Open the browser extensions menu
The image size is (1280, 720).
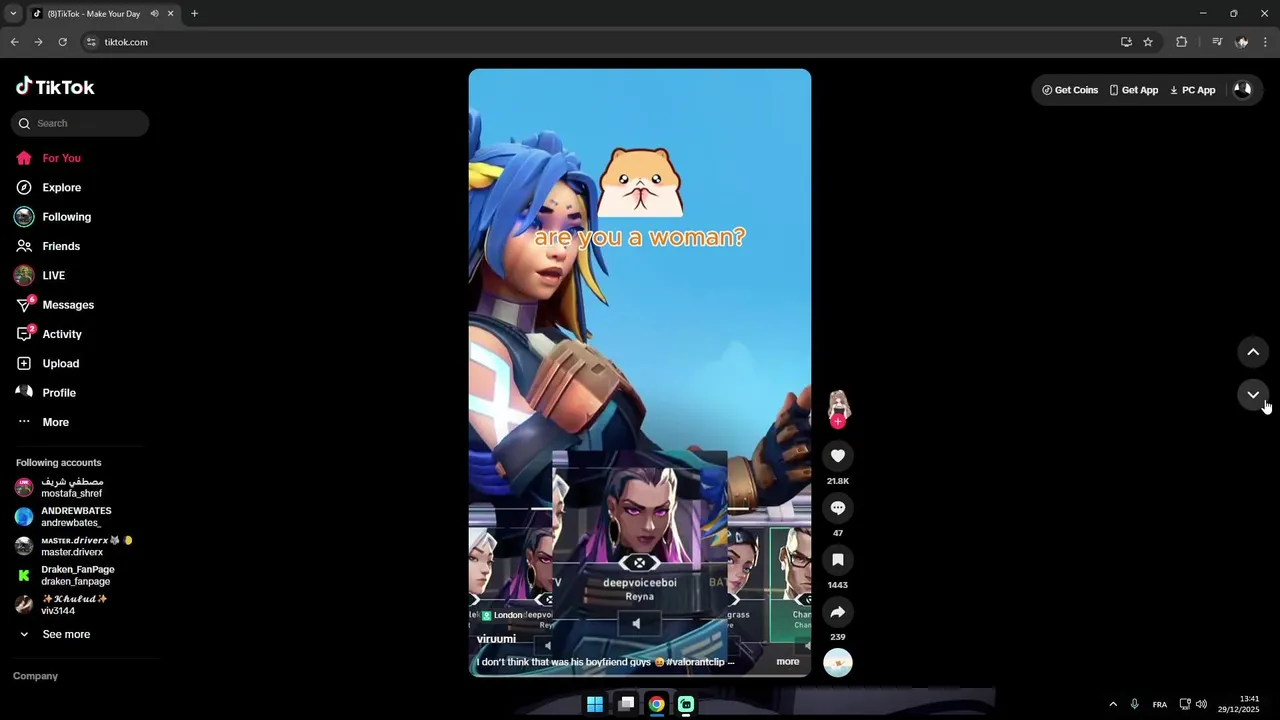click(1182, 42)
